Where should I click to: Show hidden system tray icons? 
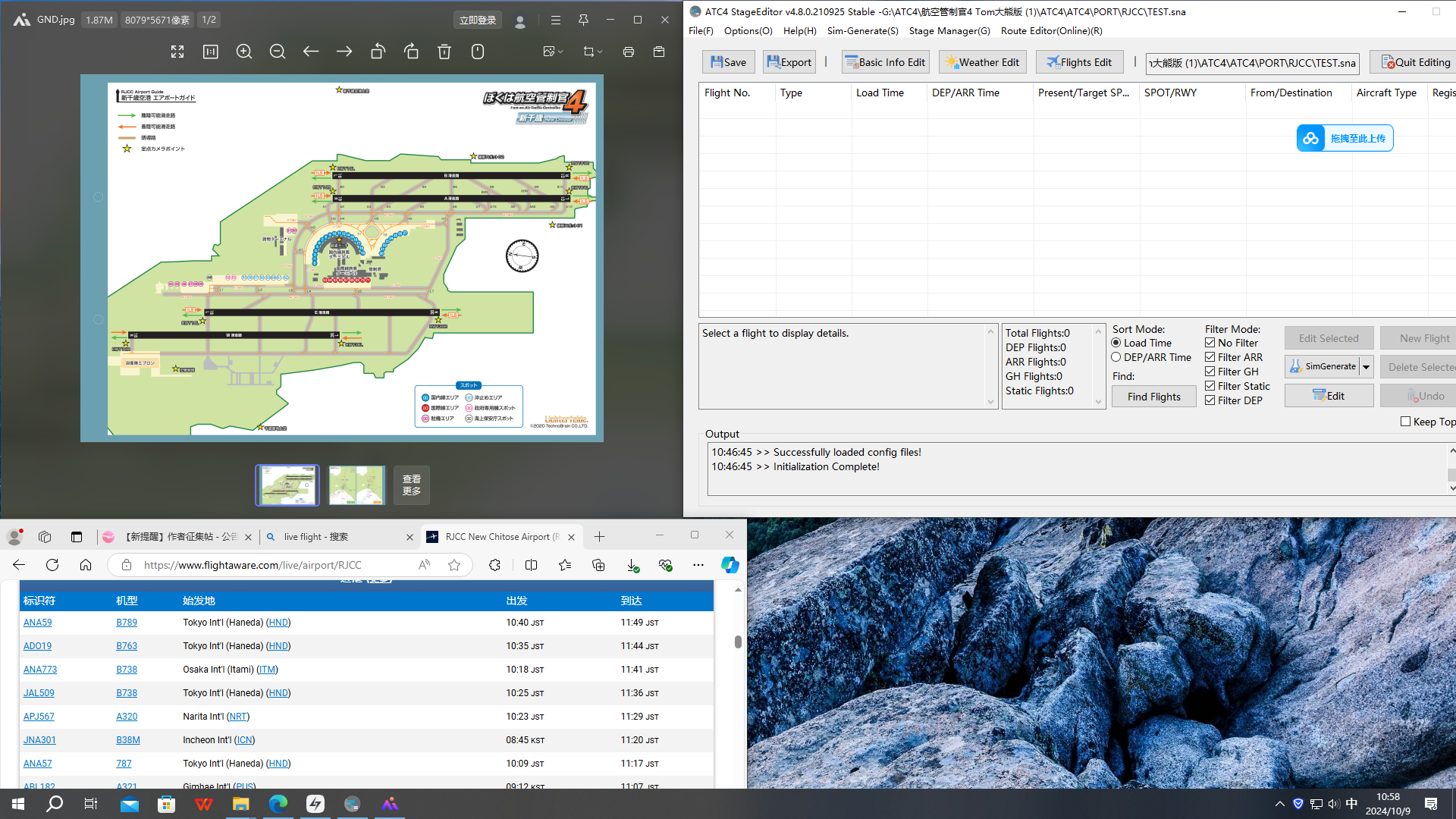click(1280, 804)
